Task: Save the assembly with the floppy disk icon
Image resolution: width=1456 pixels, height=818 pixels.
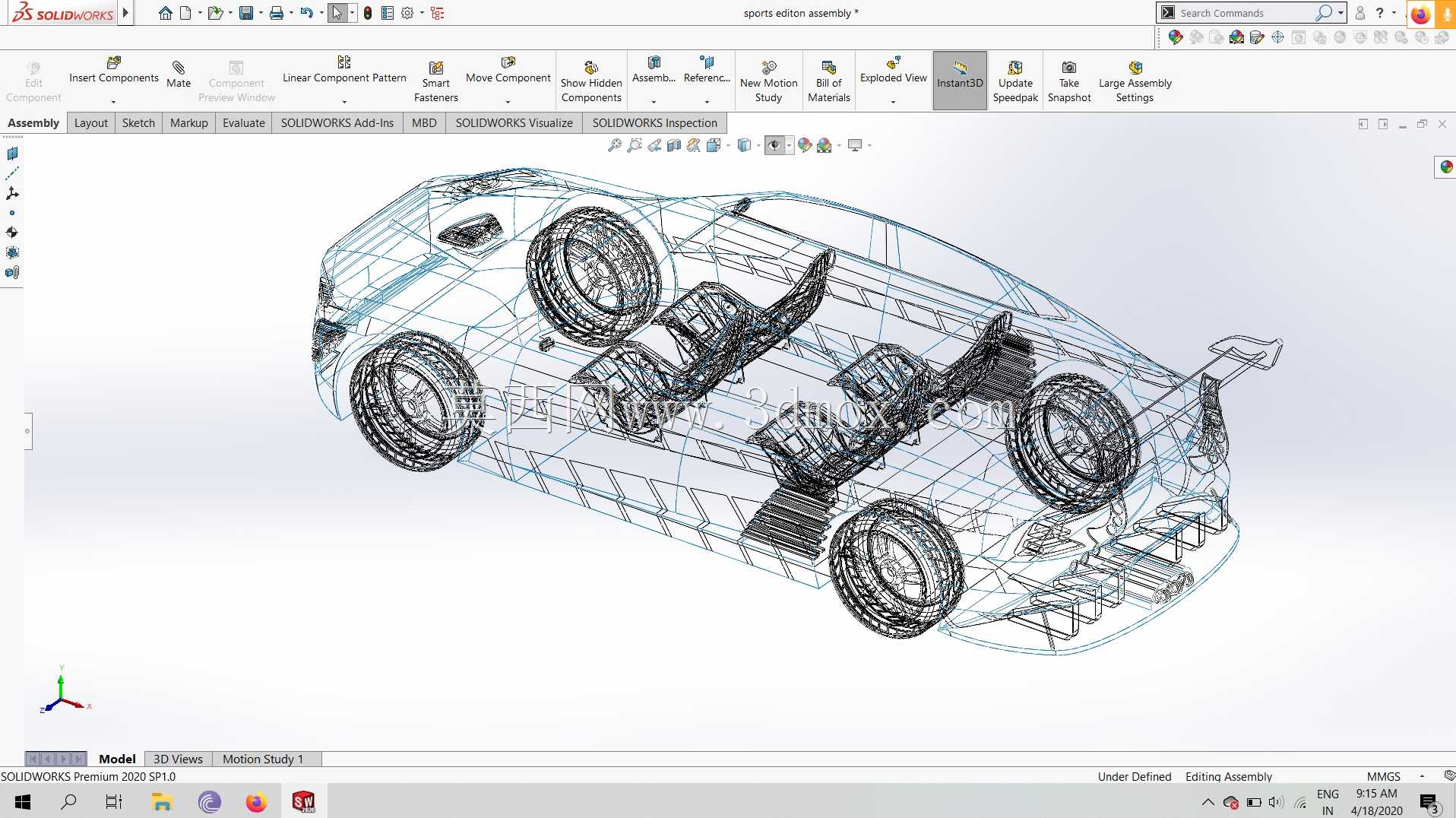Action: click(245, 13)
